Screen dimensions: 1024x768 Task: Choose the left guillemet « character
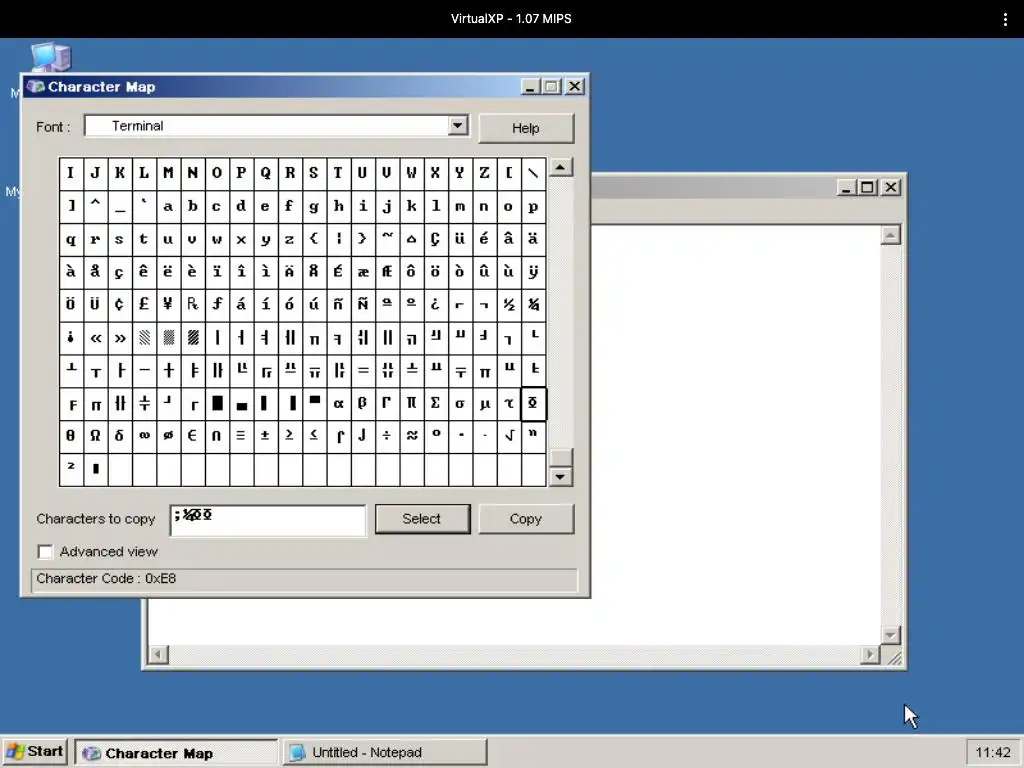tap(95, 338)
